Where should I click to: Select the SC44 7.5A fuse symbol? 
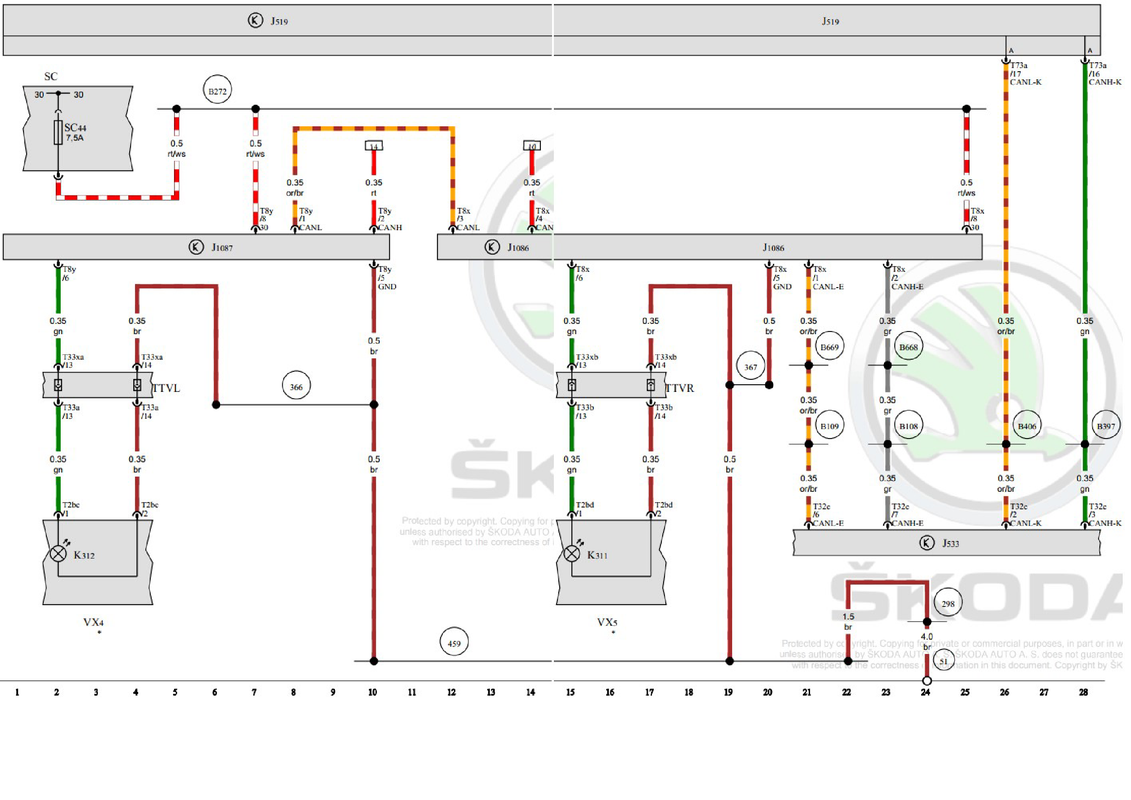(58, 133)
